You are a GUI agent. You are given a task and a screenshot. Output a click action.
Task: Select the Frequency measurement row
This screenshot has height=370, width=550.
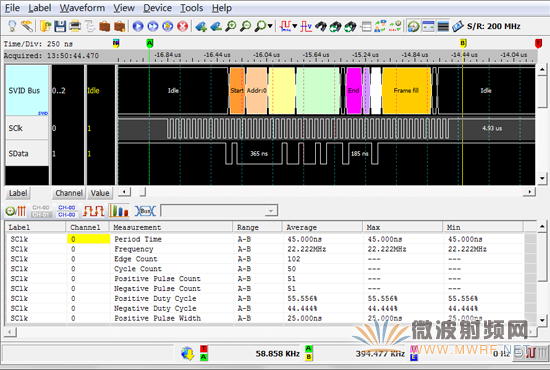[x=266, y=249]
